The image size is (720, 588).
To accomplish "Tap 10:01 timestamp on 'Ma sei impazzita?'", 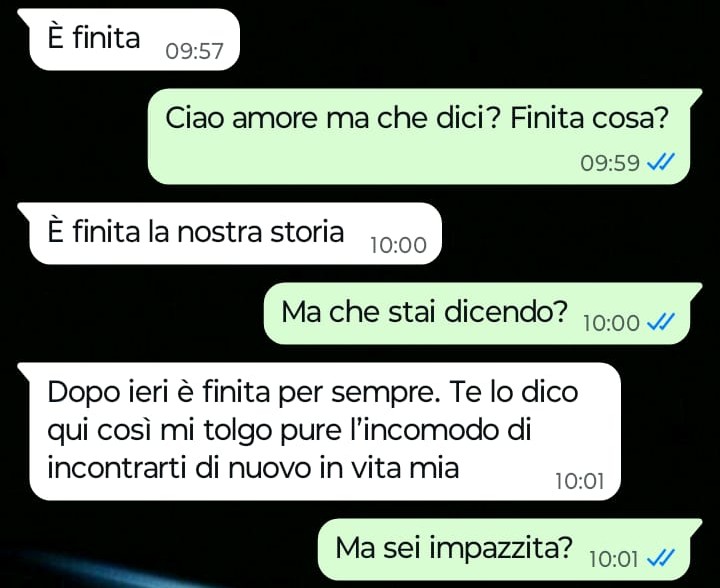I will [x=613, y=559].
